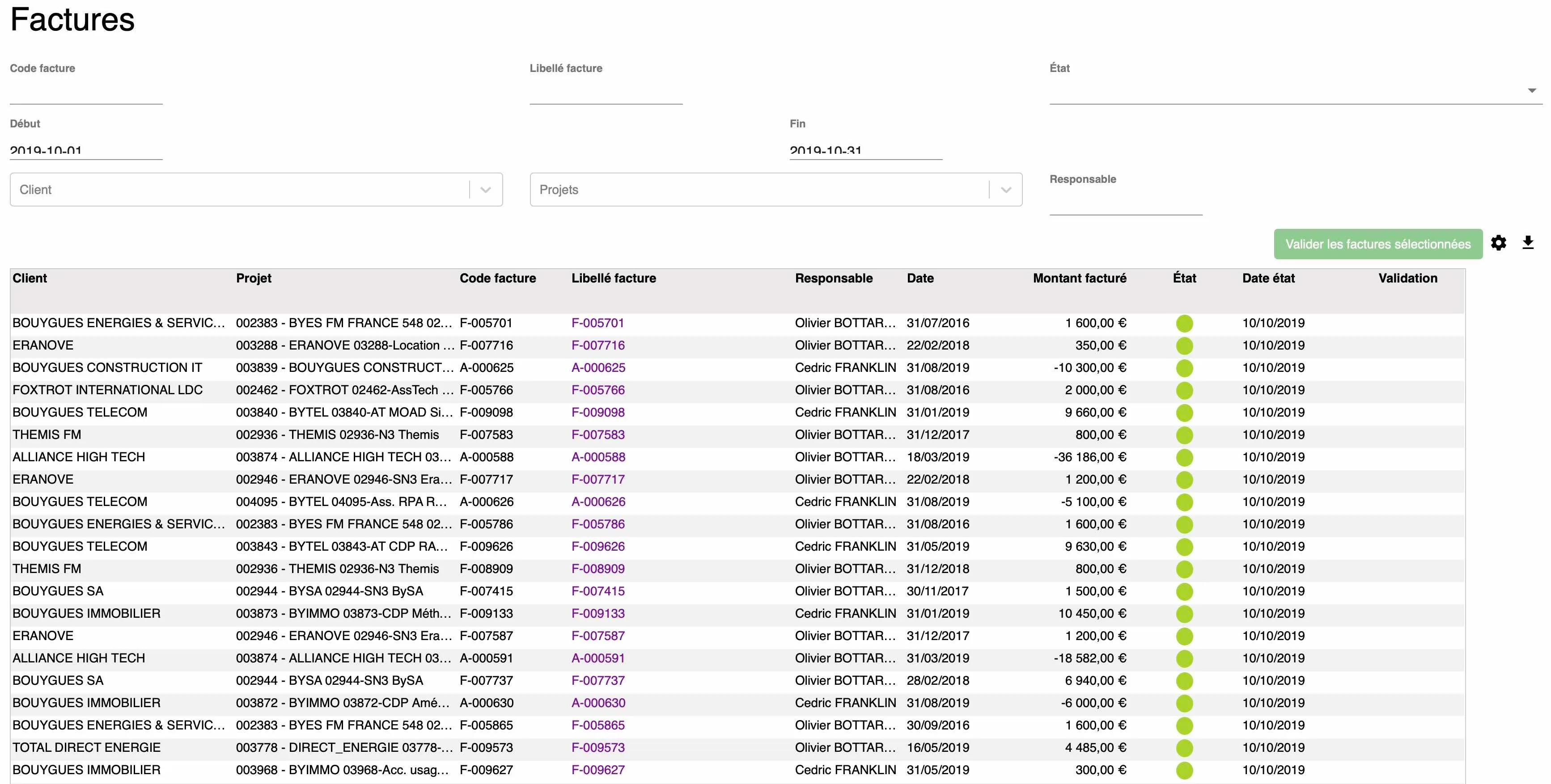
Task: Sort by Validation column header
Action: 1408,278
